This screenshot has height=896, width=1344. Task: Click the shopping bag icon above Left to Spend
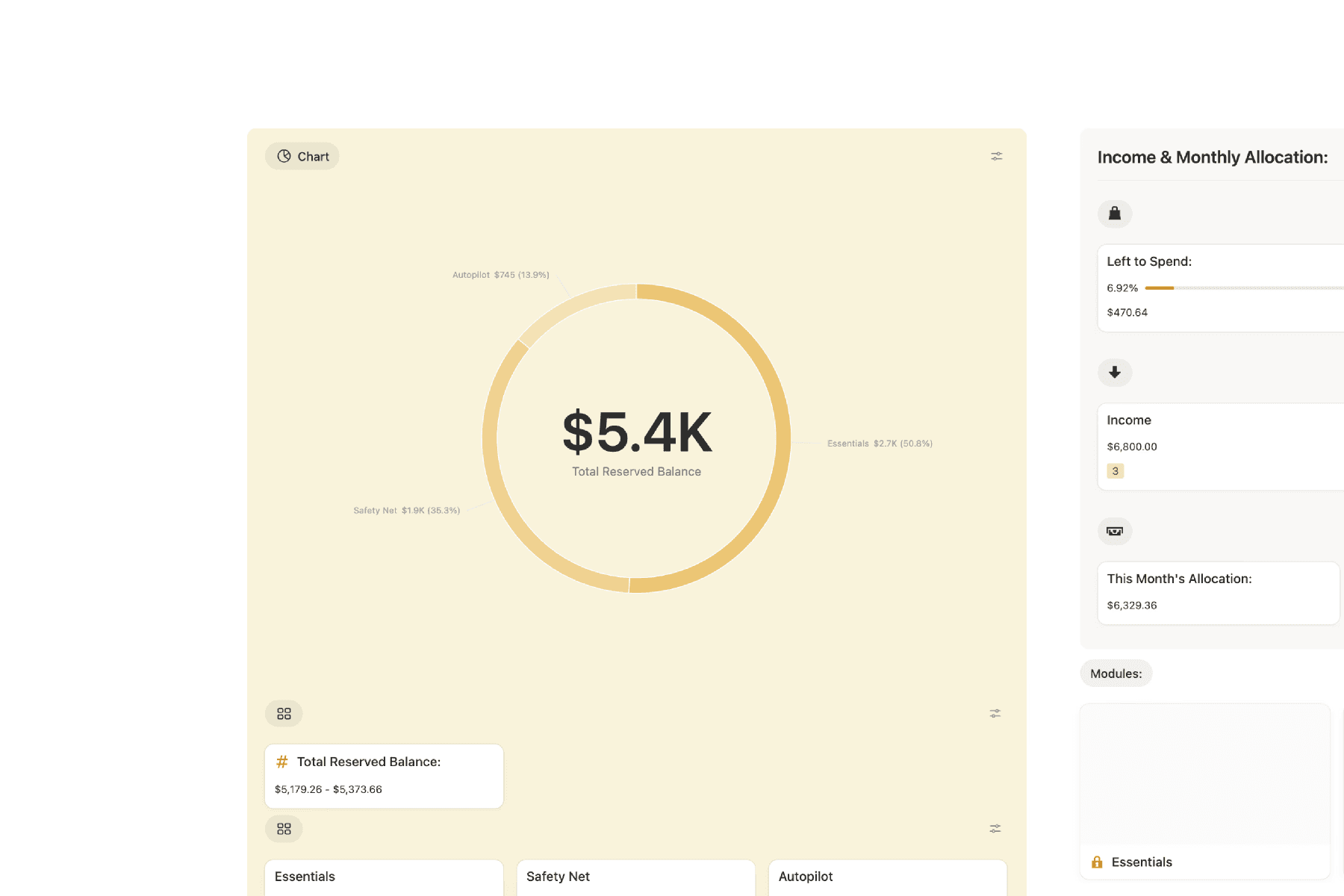point(1115,214)
